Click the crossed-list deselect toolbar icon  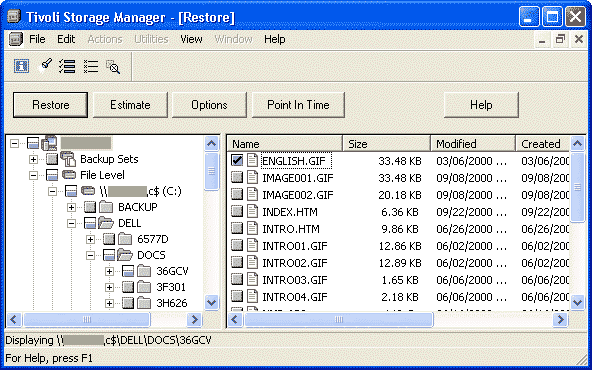coord(91,66)
